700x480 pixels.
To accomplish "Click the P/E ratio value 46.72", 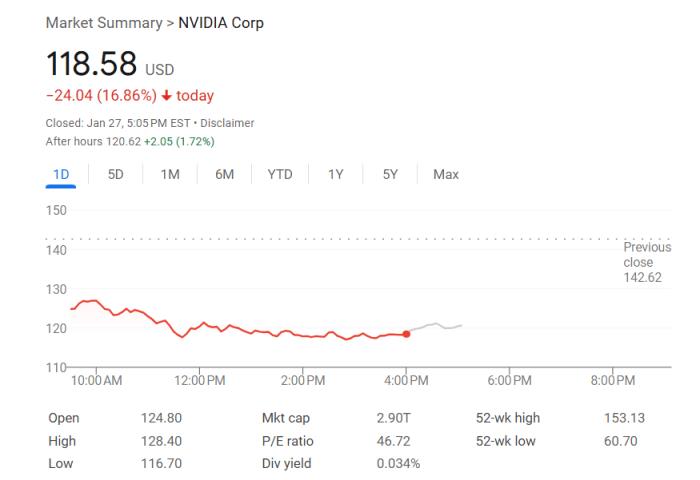I will click(x=393, y=441).
